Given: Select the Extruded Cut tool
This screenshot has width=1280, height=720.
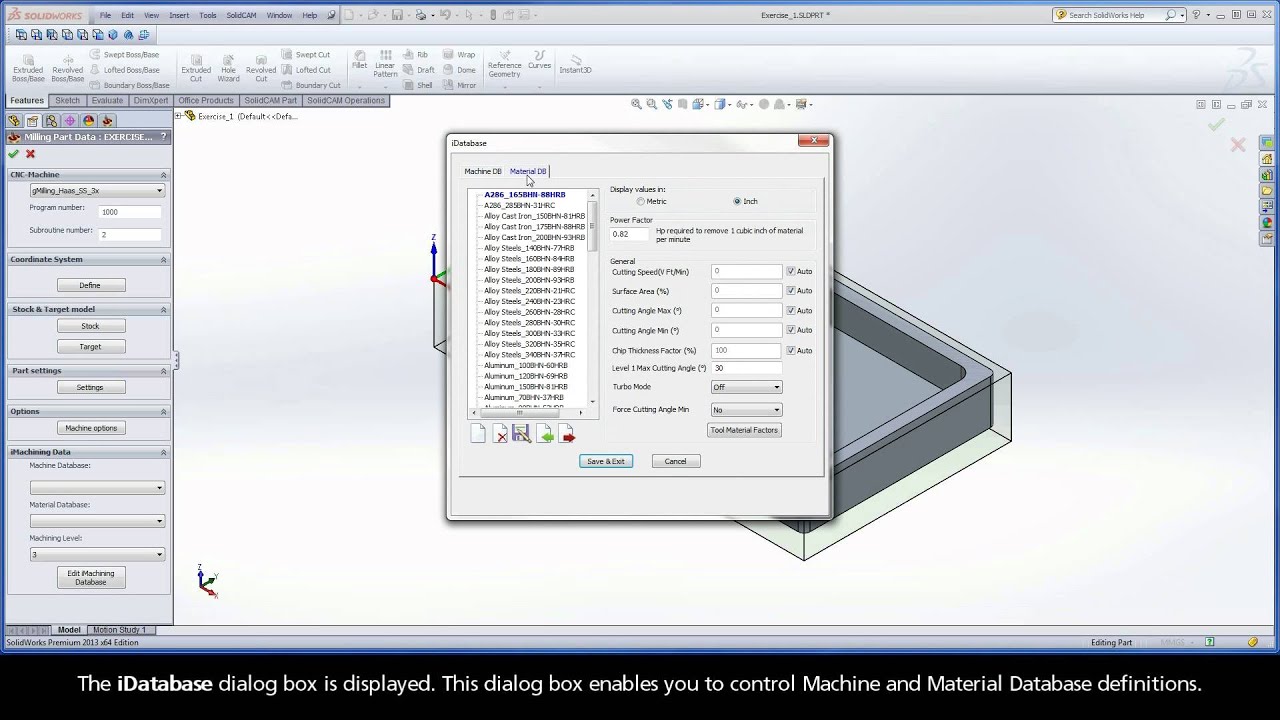Looking at the screenshot, I should click(196, 69).
